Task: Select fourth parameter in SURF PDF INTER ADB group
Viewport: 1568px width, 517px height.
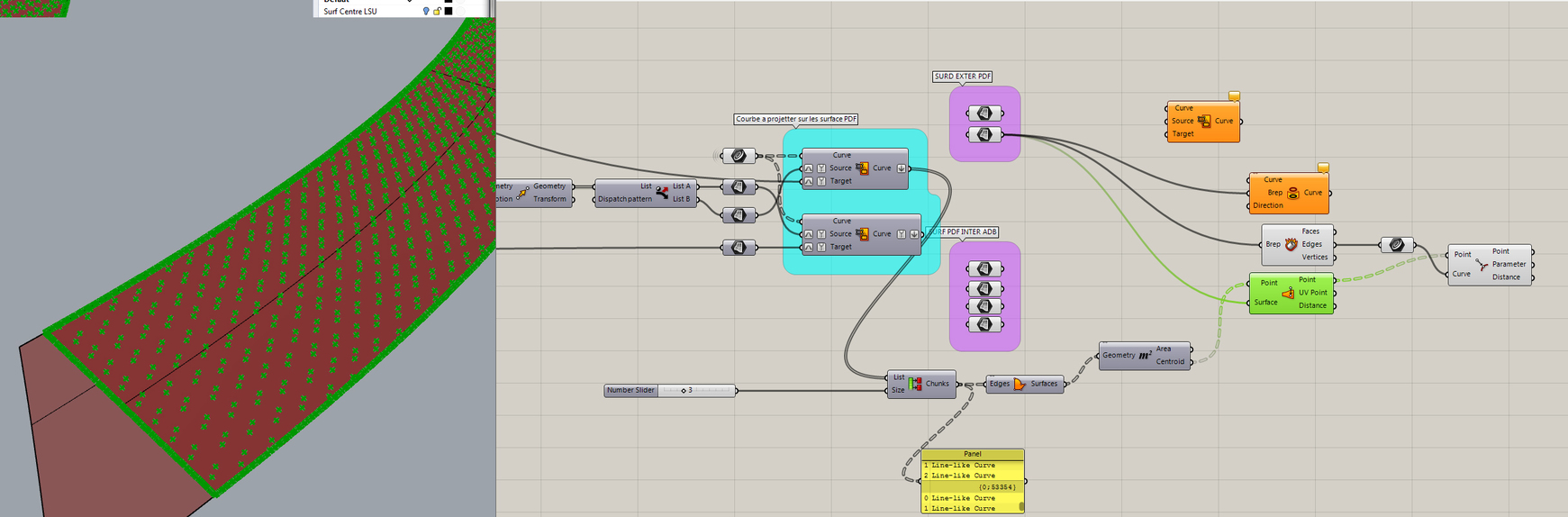Action: tap(984, 324)
